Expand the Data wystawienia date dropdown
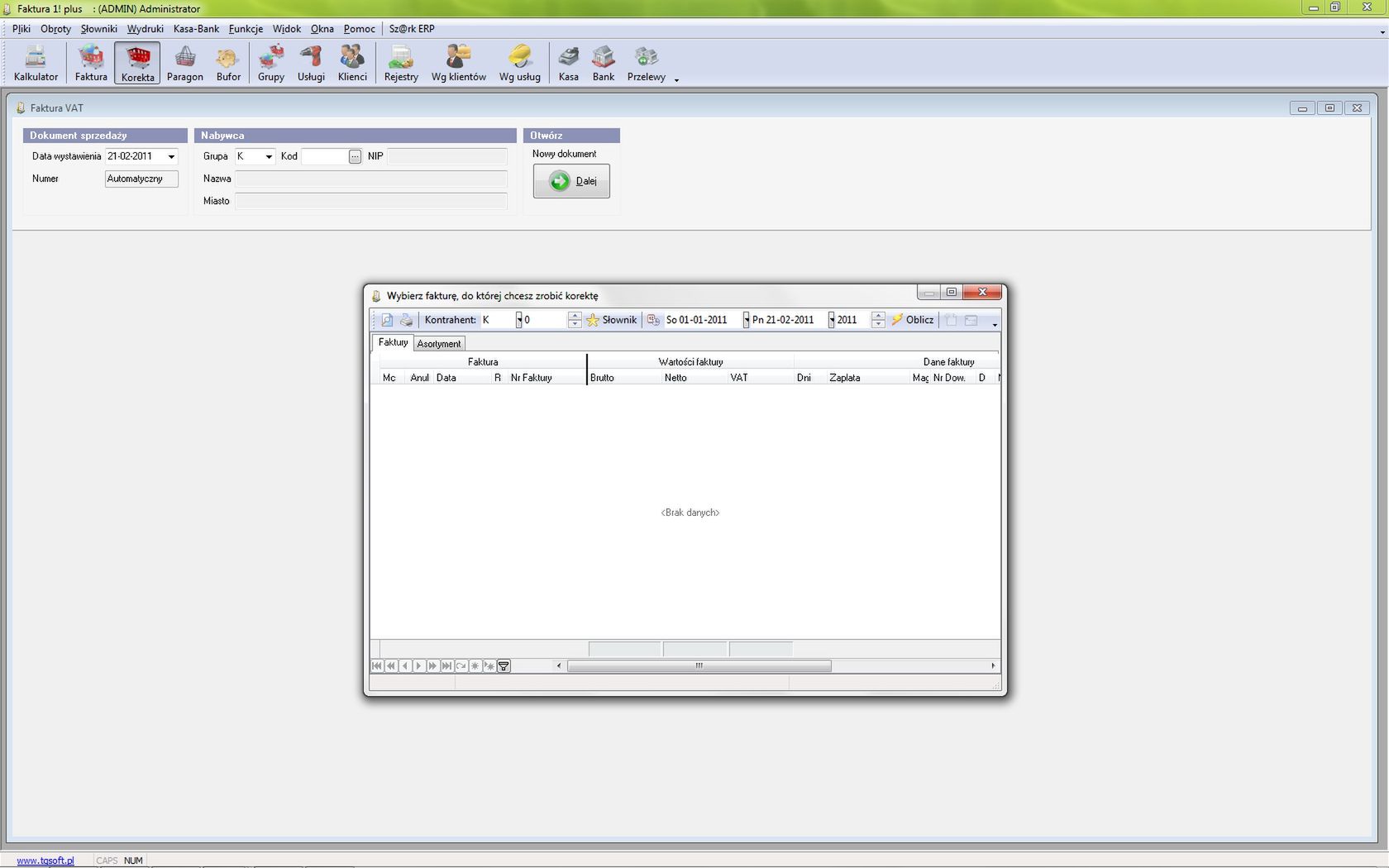 point(171,156)
